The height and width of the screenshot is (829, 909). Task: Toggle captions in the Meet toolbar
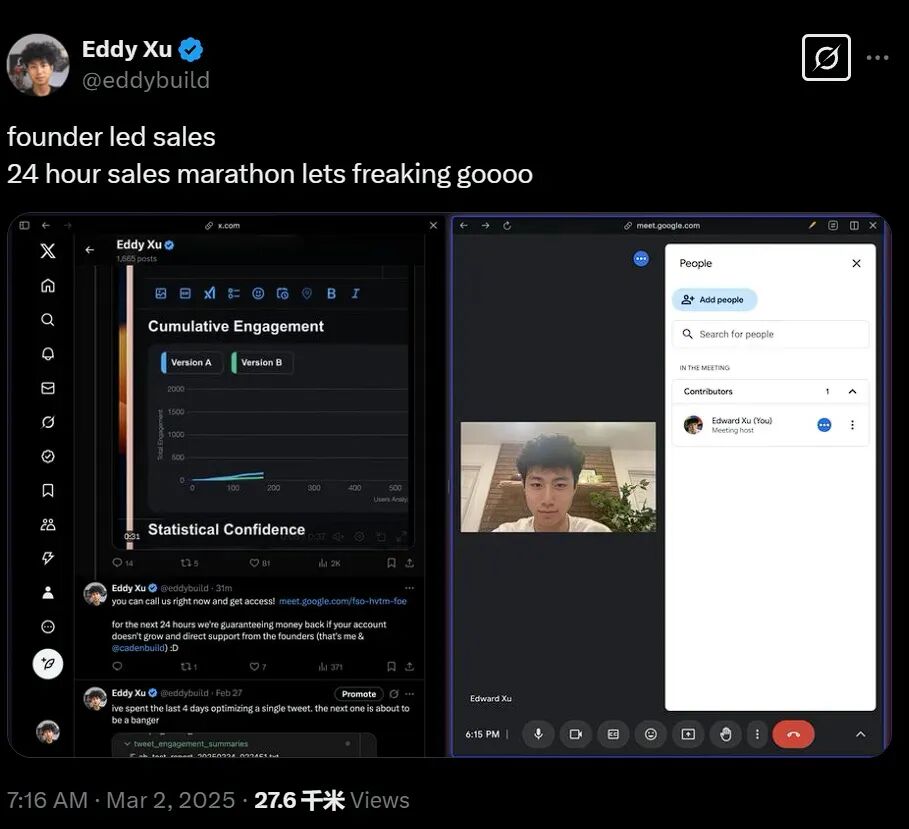tap(613, 734)
